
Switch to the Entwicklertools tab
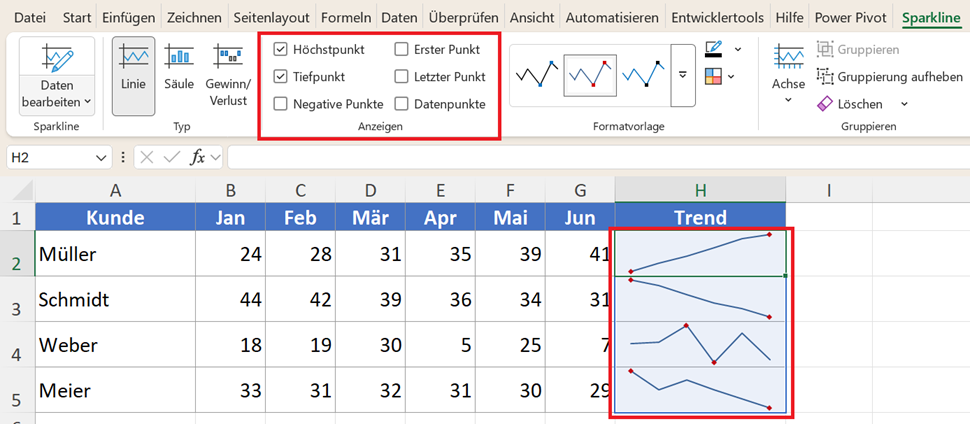point(718,17)
